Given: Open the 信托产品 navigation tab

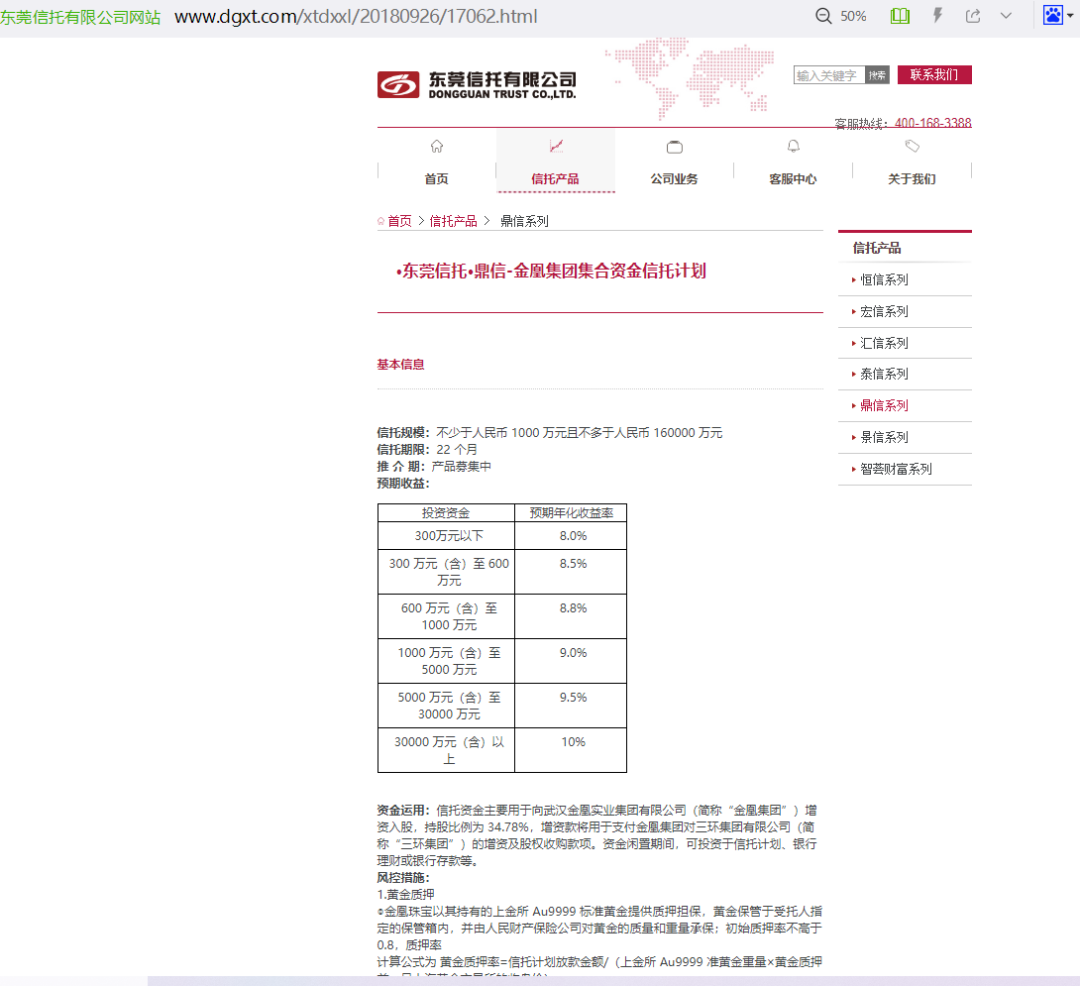Looking at the screenshot, I should (x=555, y=179).
